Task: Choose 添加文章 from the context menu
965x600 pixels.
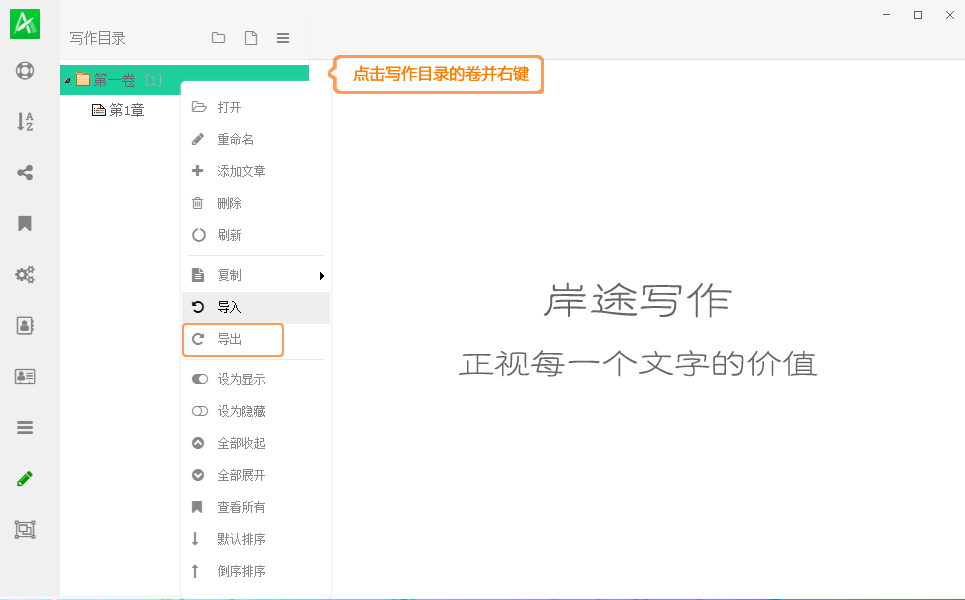Action: point(256,171)
